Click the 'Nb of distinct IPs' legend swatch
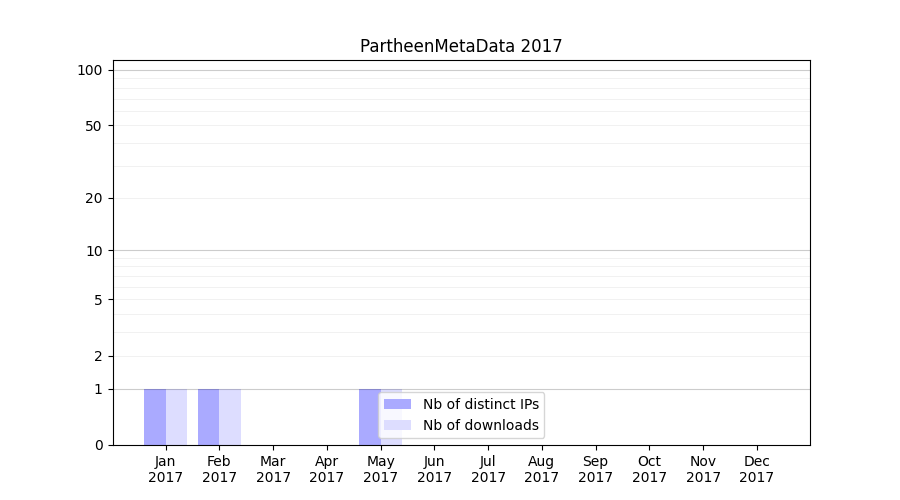Screen dimensions: 900x500 pos(397,404)
